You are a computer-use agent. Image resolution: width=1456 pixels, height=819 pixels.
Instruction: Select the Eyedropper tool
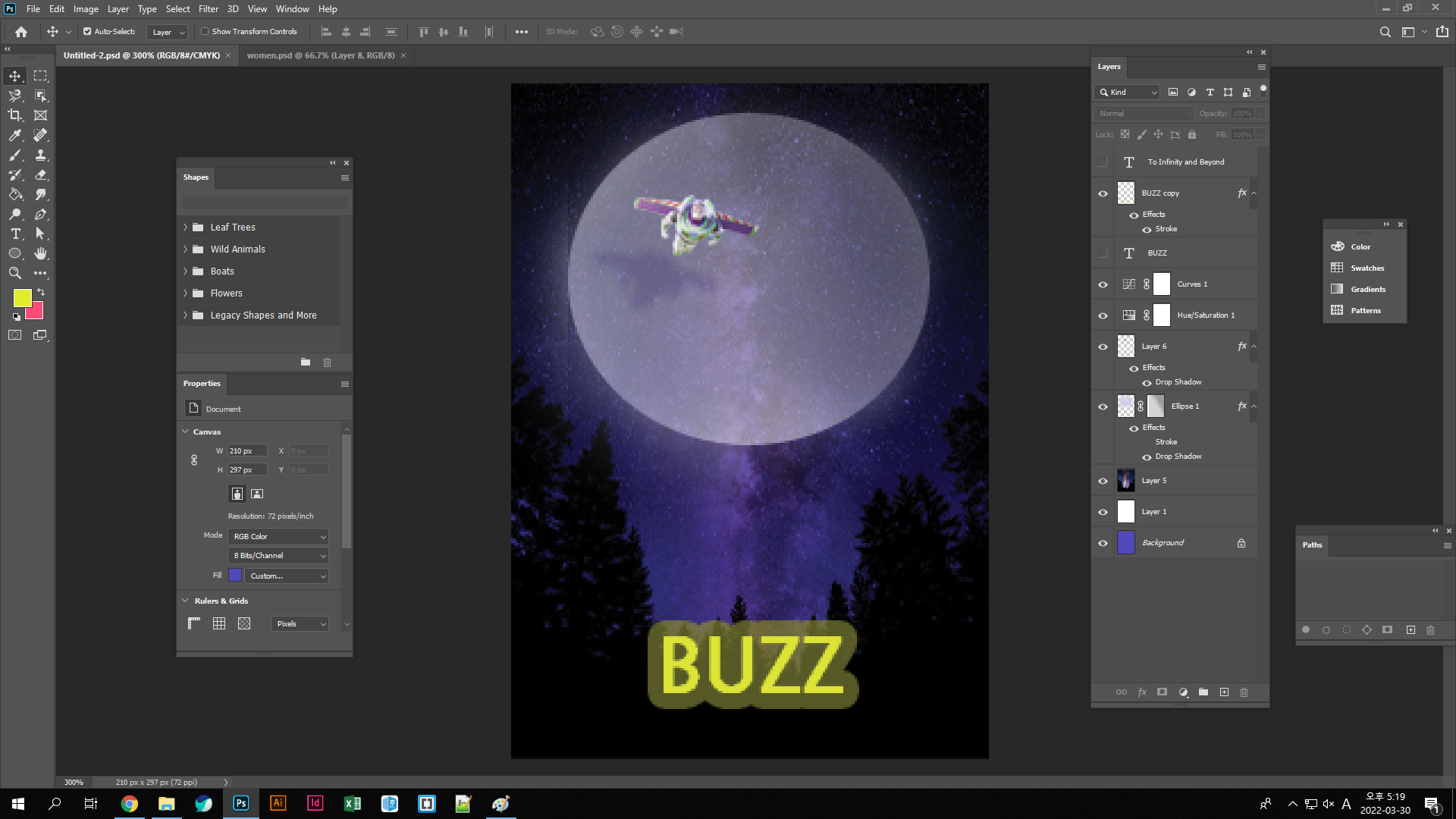click(x=15, y=135)
